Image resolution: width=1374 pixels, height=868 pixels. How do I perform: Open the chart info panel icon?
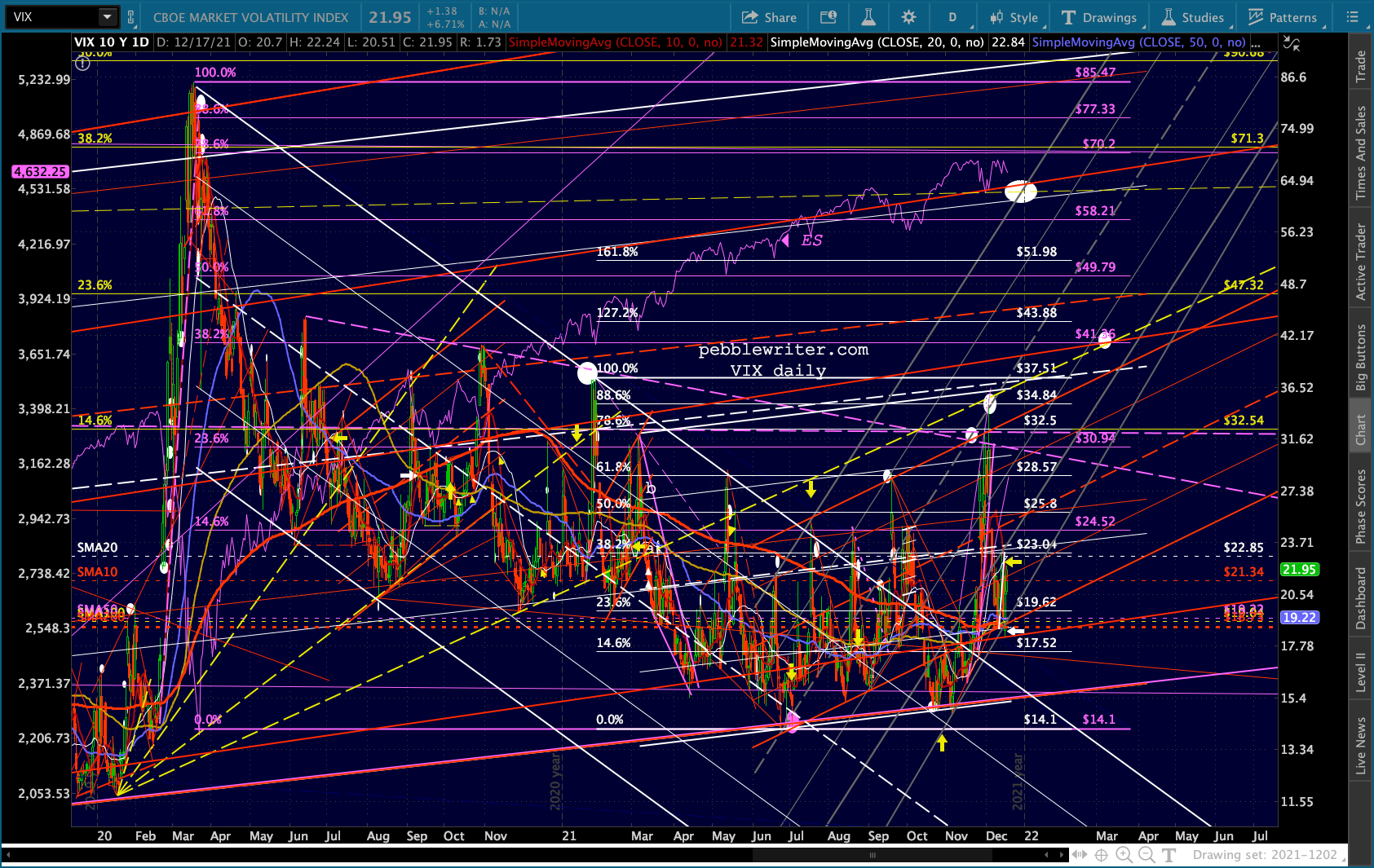(828, 17)
